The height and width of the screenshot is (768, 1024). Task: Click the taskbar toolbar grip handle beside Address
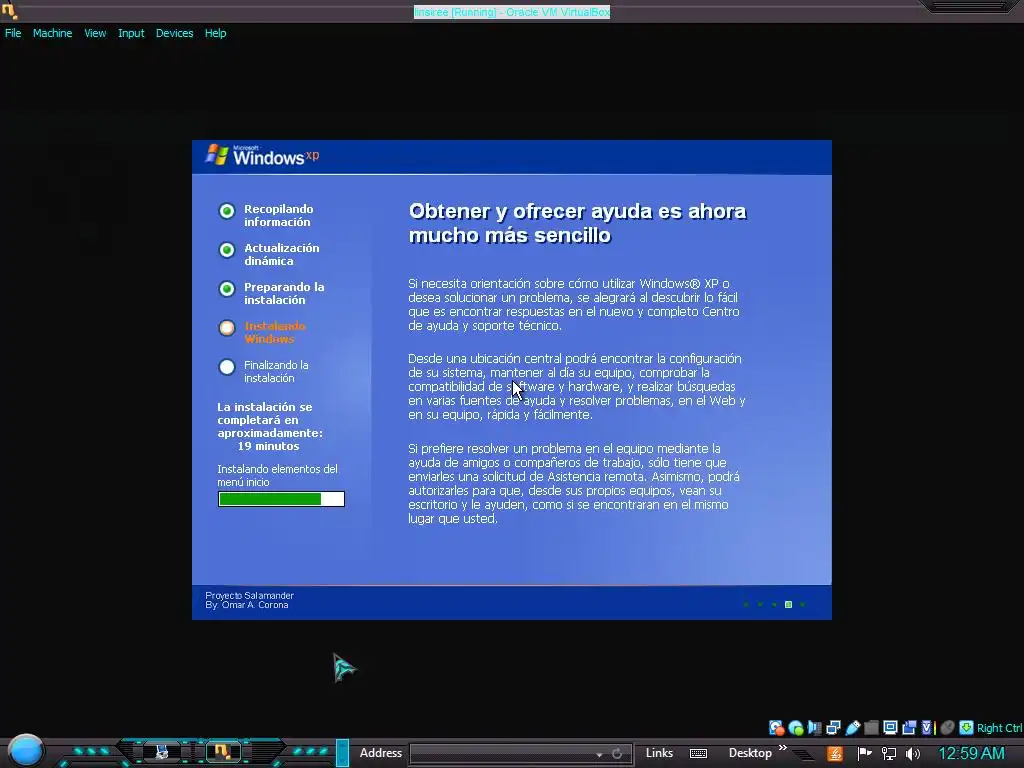(342, 753)
